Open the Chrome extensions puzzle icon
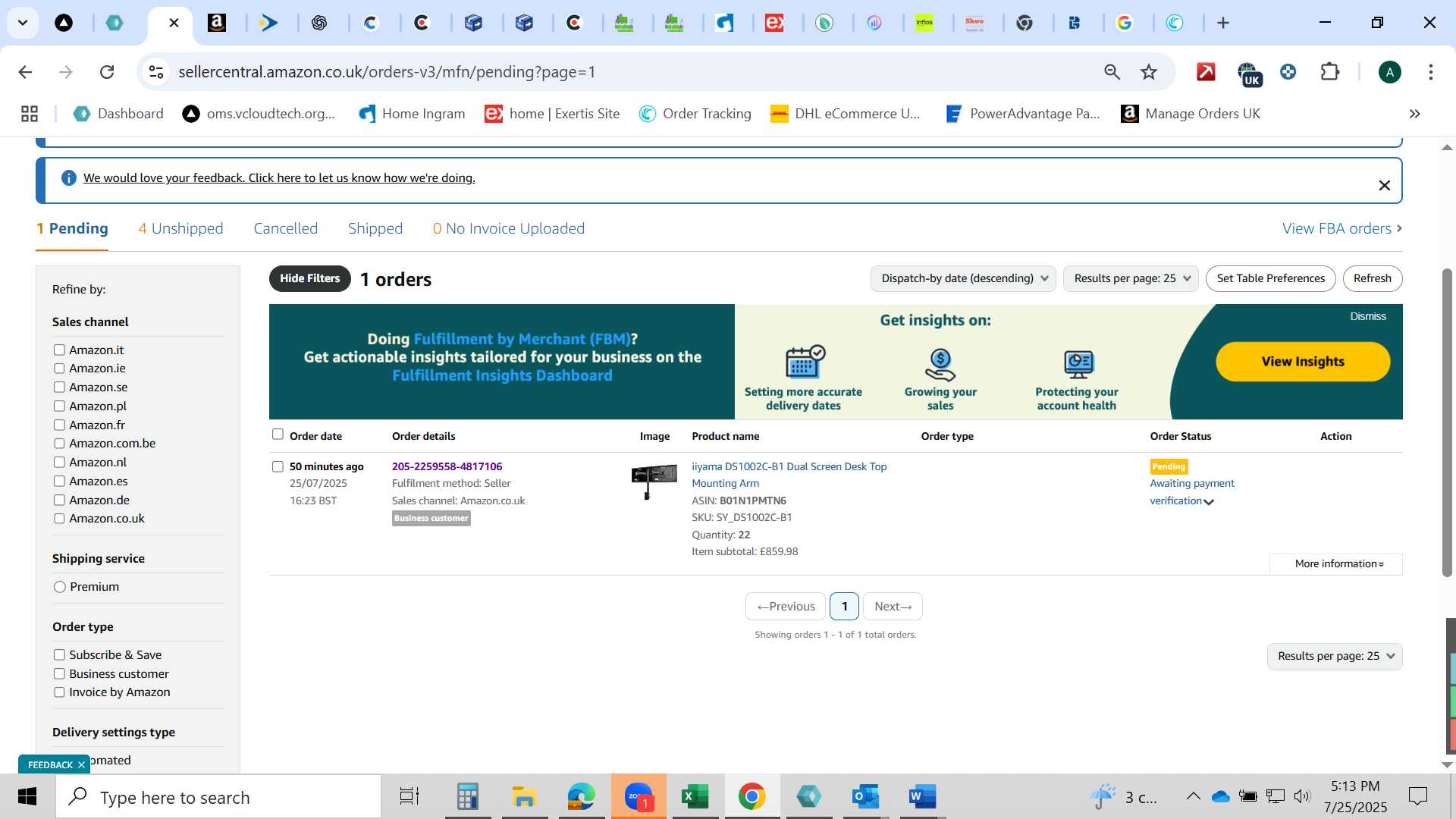 [x=1330, y=72]
